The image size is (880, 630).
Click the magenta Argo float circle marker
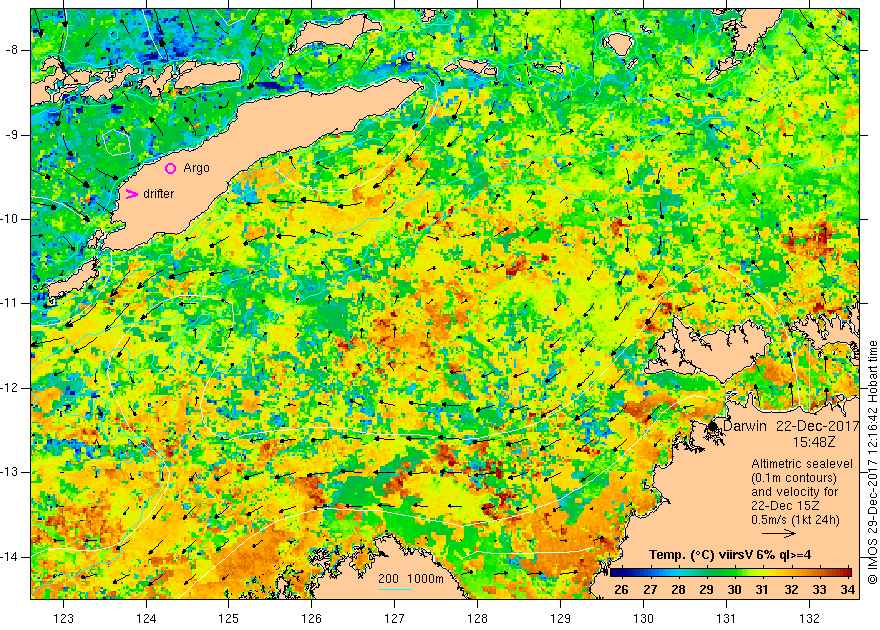[x=171, y=168]
